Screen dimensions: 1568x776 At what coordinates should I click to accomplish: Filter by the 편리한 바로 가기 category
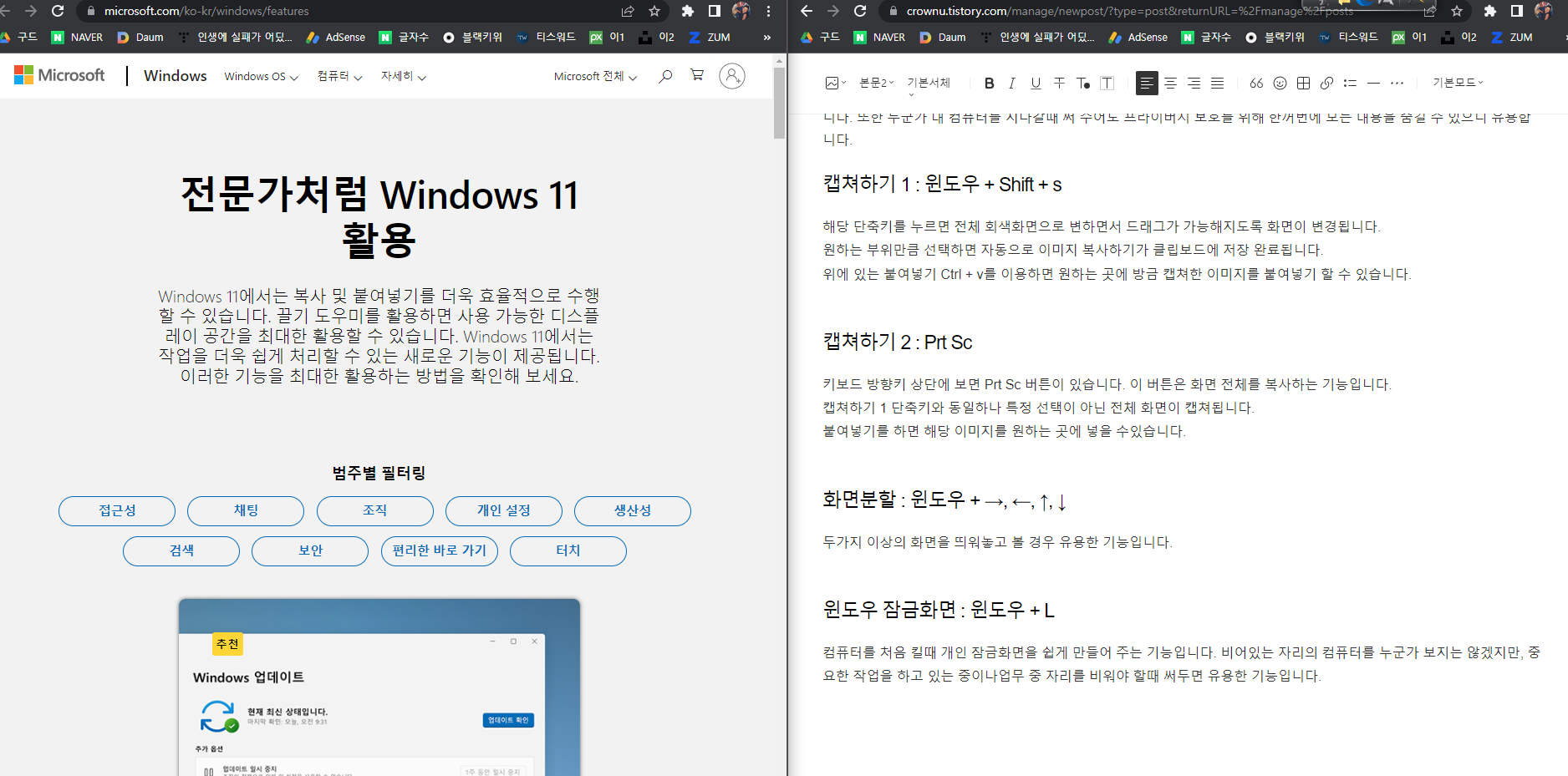click(440, 551)
